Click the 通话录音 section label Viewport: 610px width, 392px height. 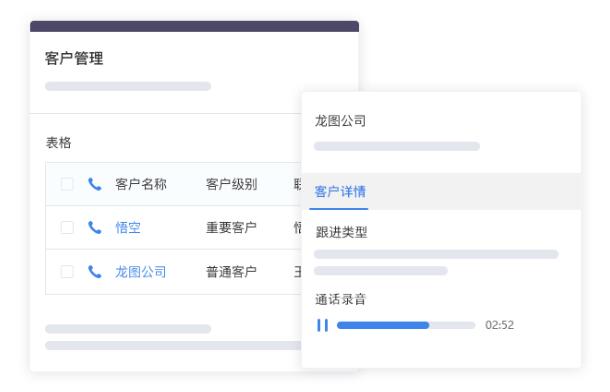coord(340,299)
